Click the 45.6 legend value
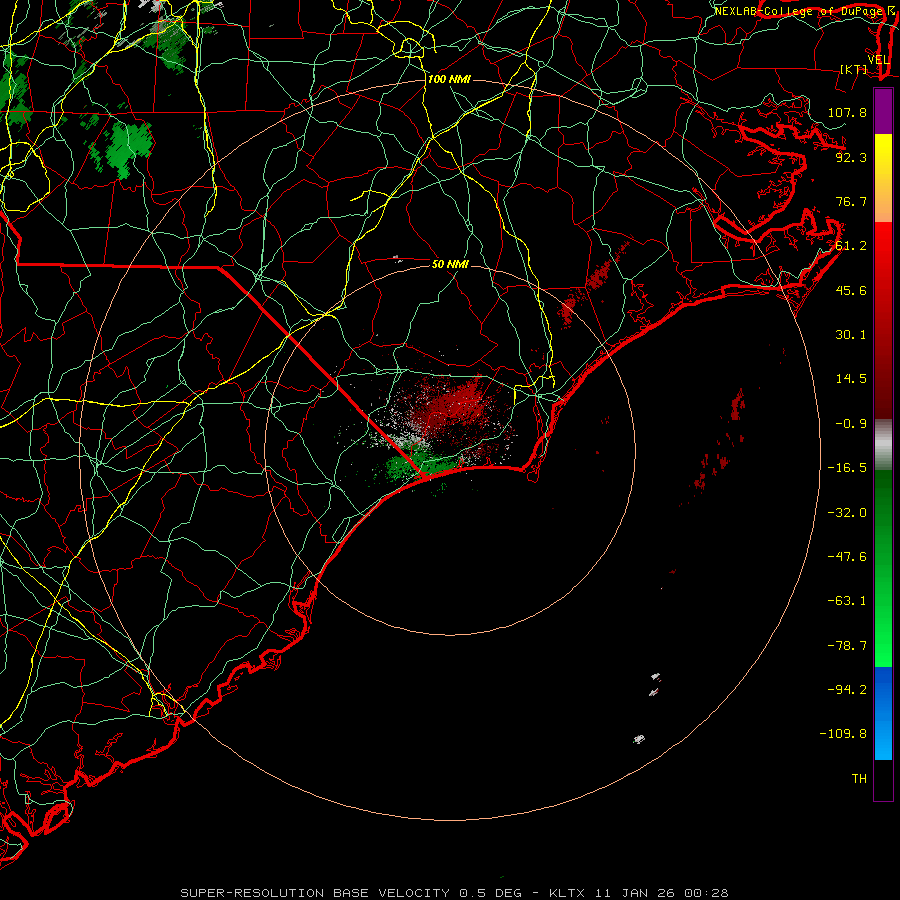 click(851, 290)
